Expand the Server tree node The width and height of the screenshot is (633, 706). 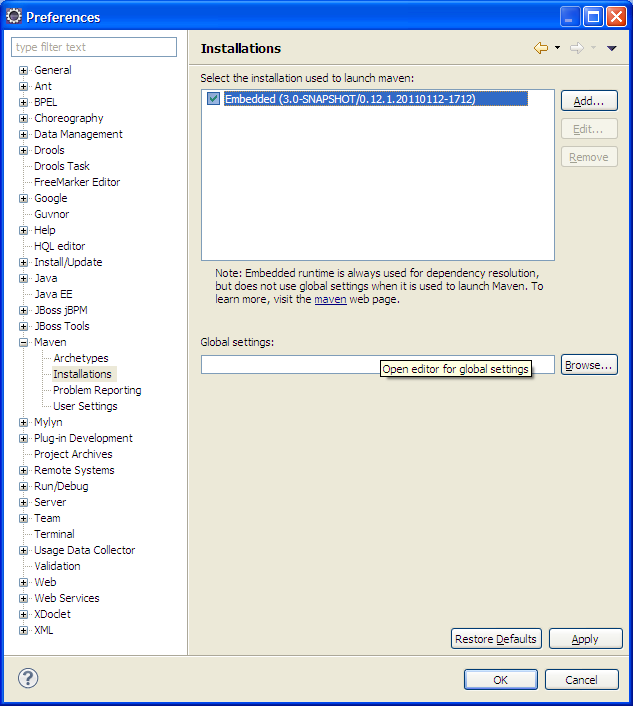[23, 502]
